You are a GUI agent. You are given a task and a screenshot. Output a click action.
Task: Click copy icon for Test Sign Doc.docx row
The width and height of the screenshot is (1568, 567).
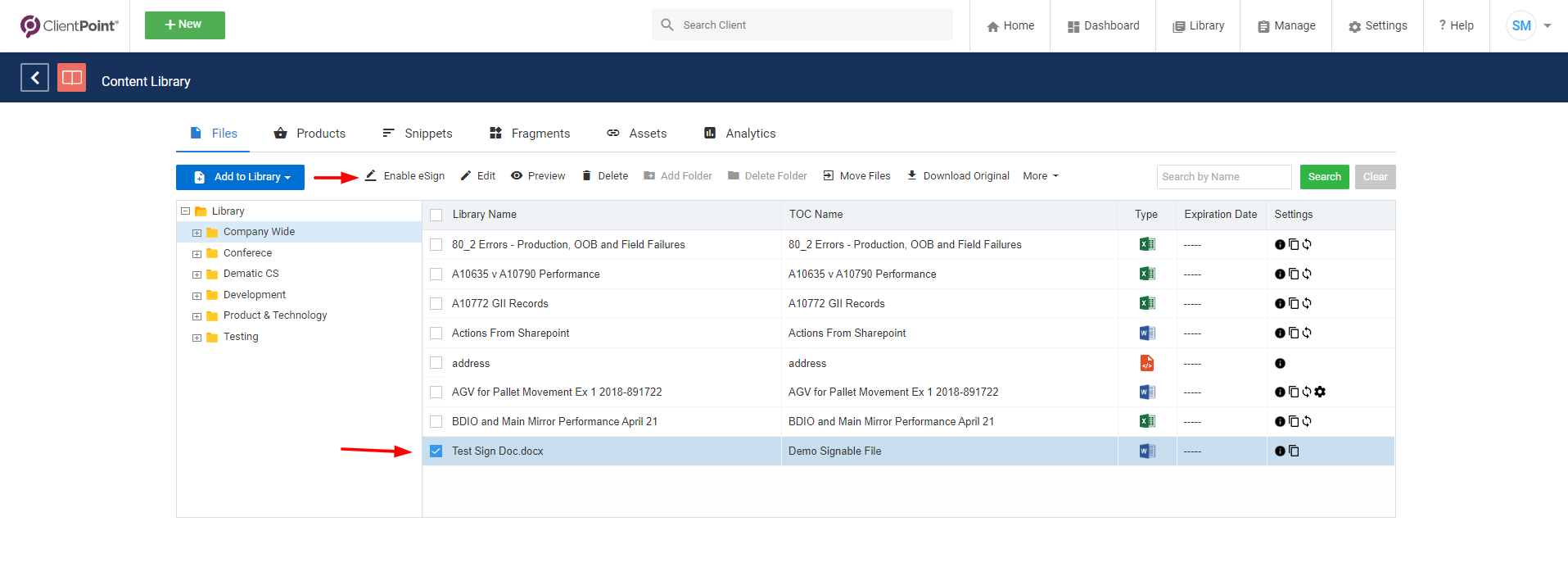pyautogui.click(x=1294, y=451)
